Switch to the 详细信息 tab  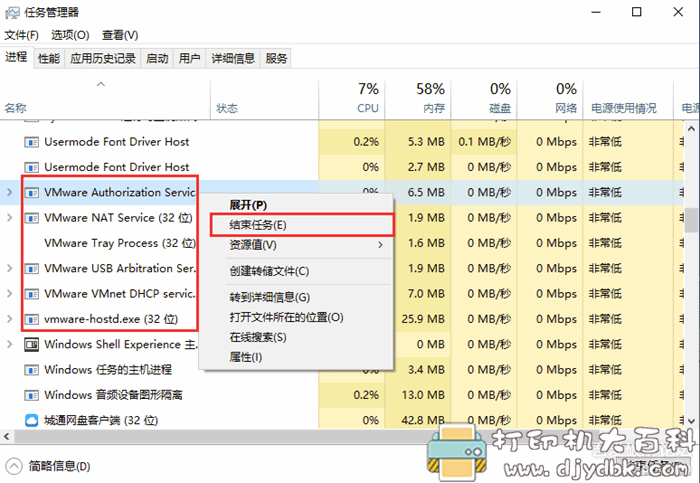pyautogui.click(x=233, y=58)
